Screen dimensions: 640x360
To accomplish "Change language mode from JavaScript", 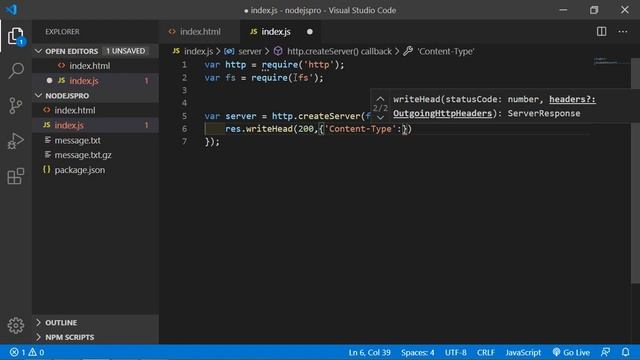I will (523, 352).
